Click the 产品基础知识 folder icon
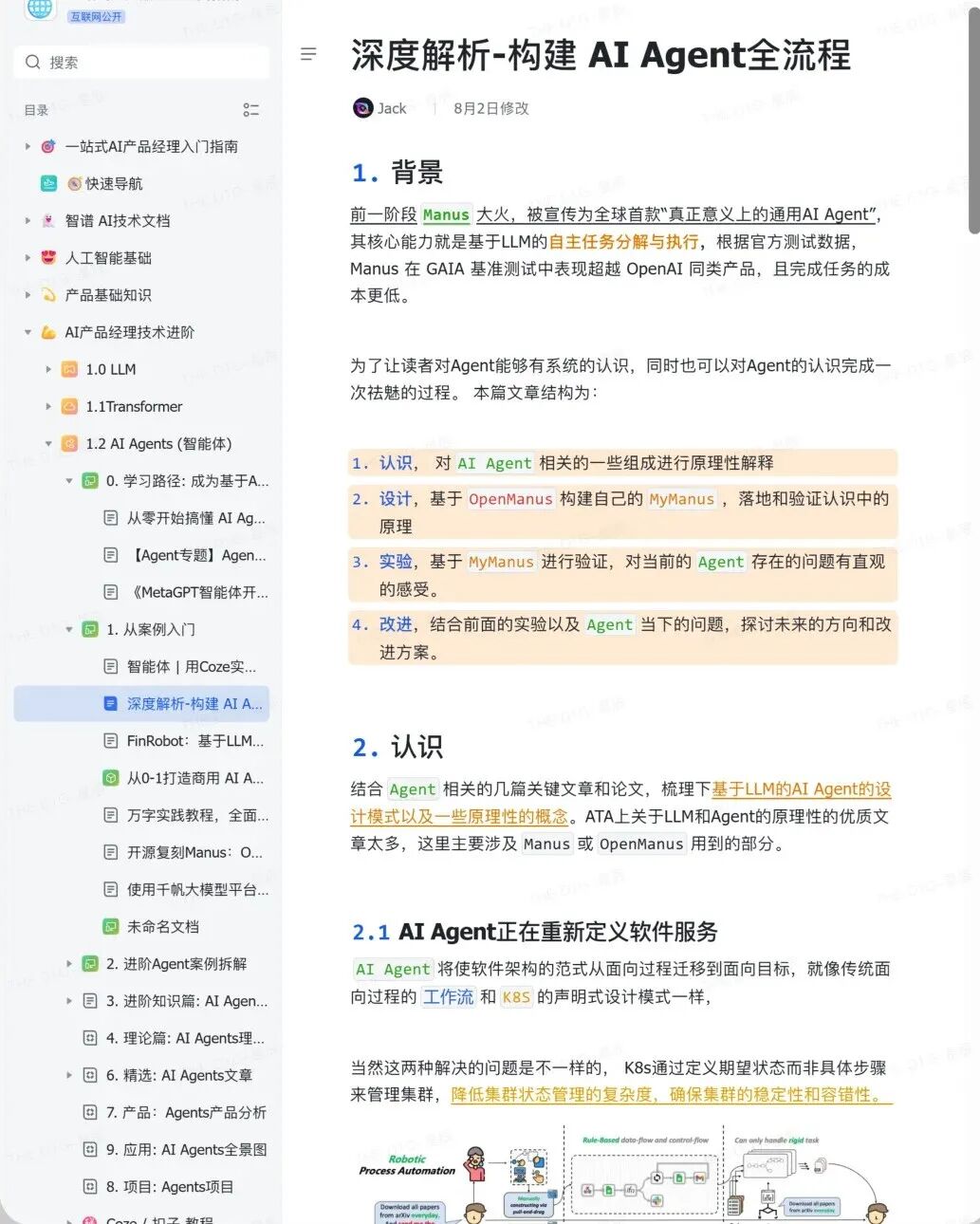This screenshot has width=980, height=1224. [48, 295]
